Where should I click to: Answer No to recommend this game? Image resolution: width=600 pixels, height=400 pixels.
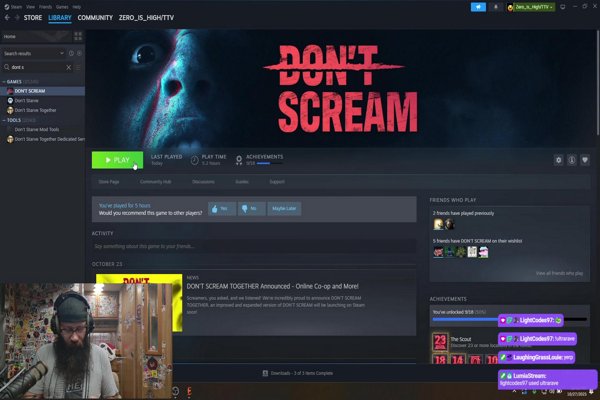point(251,208)
